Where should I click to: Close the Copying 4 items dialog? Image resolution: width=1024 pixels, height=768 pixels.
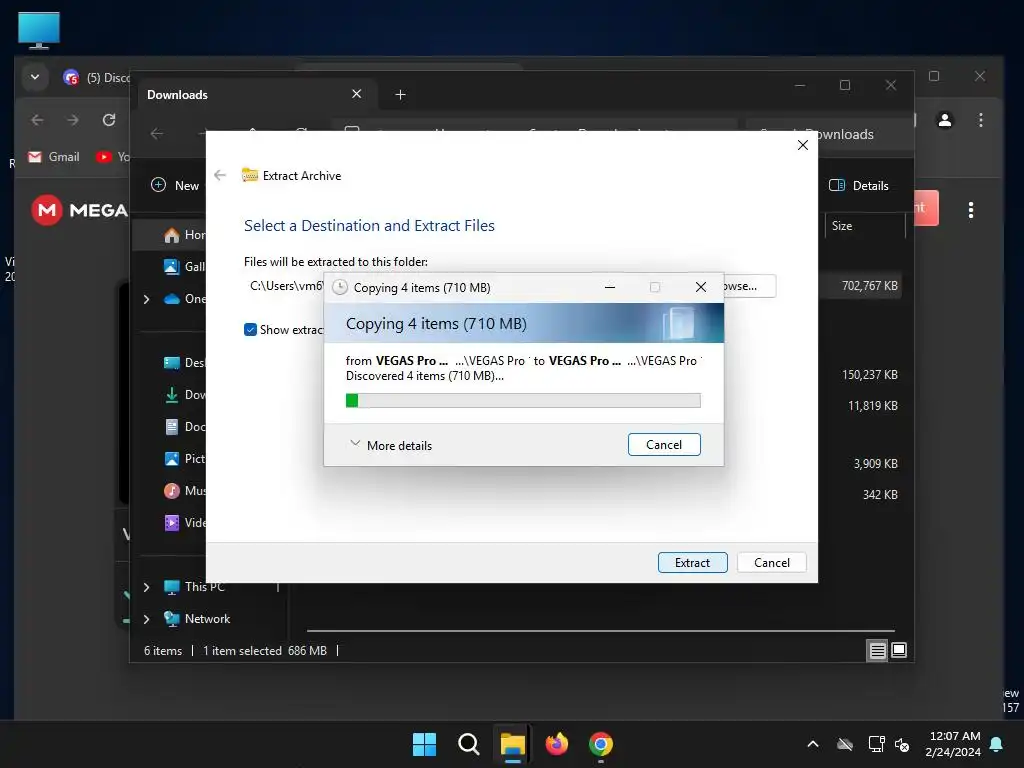[x=701, y=287]
